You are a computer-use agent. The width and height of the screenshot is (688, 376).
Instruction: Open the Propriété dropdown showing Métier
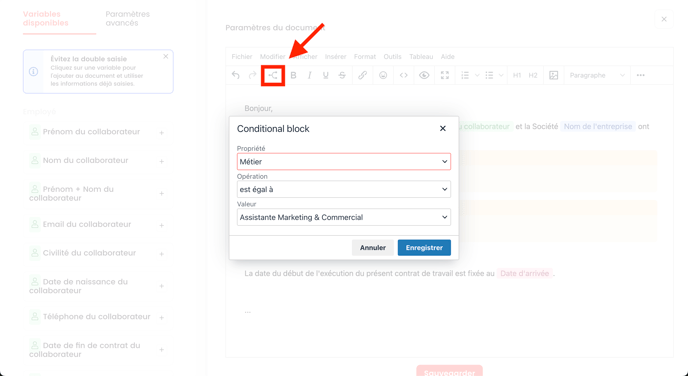pos(344,161)
